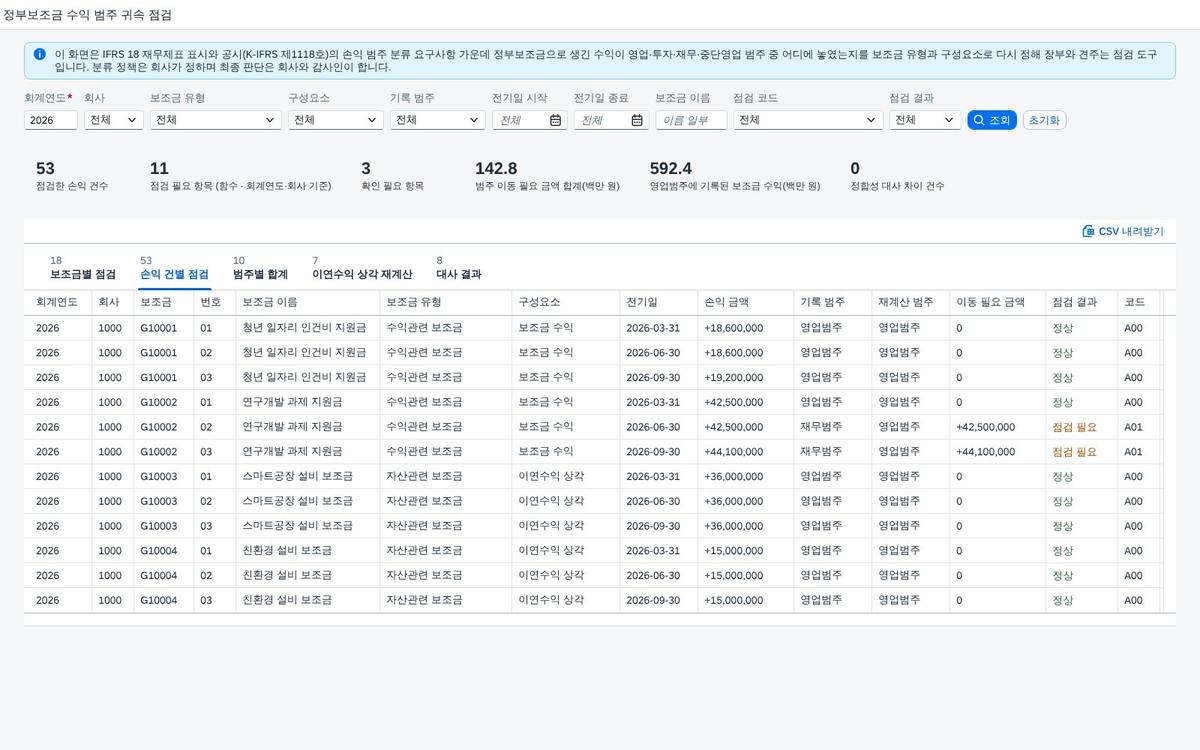Image resolution: width=1200 pixels, height=750 pixels.
Task: Click code A01 in the G10002 번호 02 row
Action: pos(1133,427)
